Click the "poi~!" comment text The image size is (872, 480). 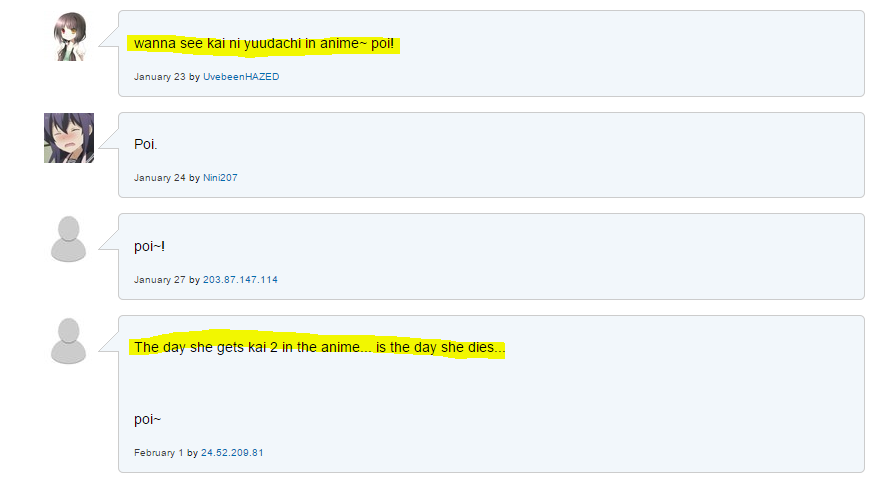pos(149,246)
